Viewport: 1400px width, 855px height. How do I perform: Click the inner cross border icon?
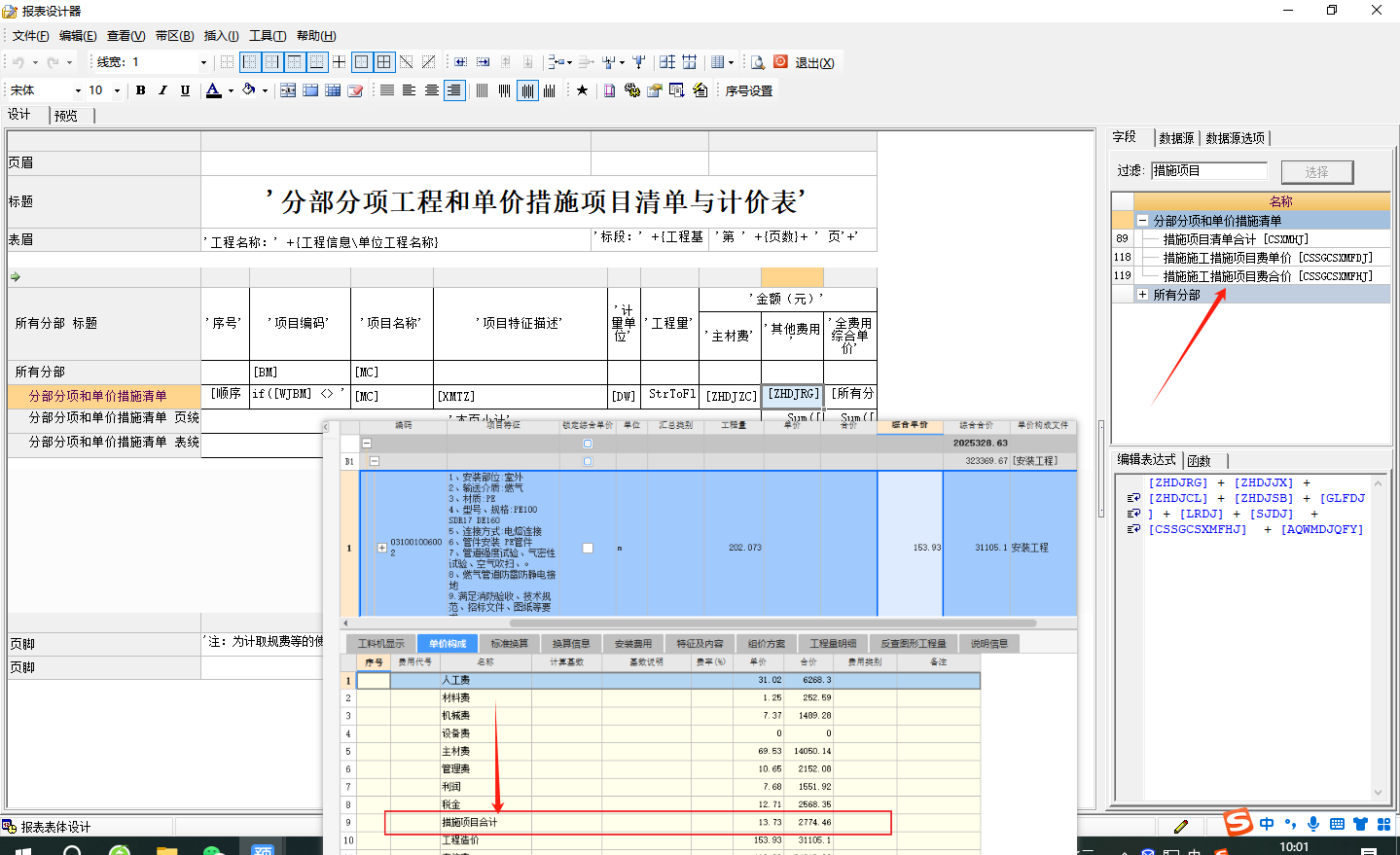339,62
